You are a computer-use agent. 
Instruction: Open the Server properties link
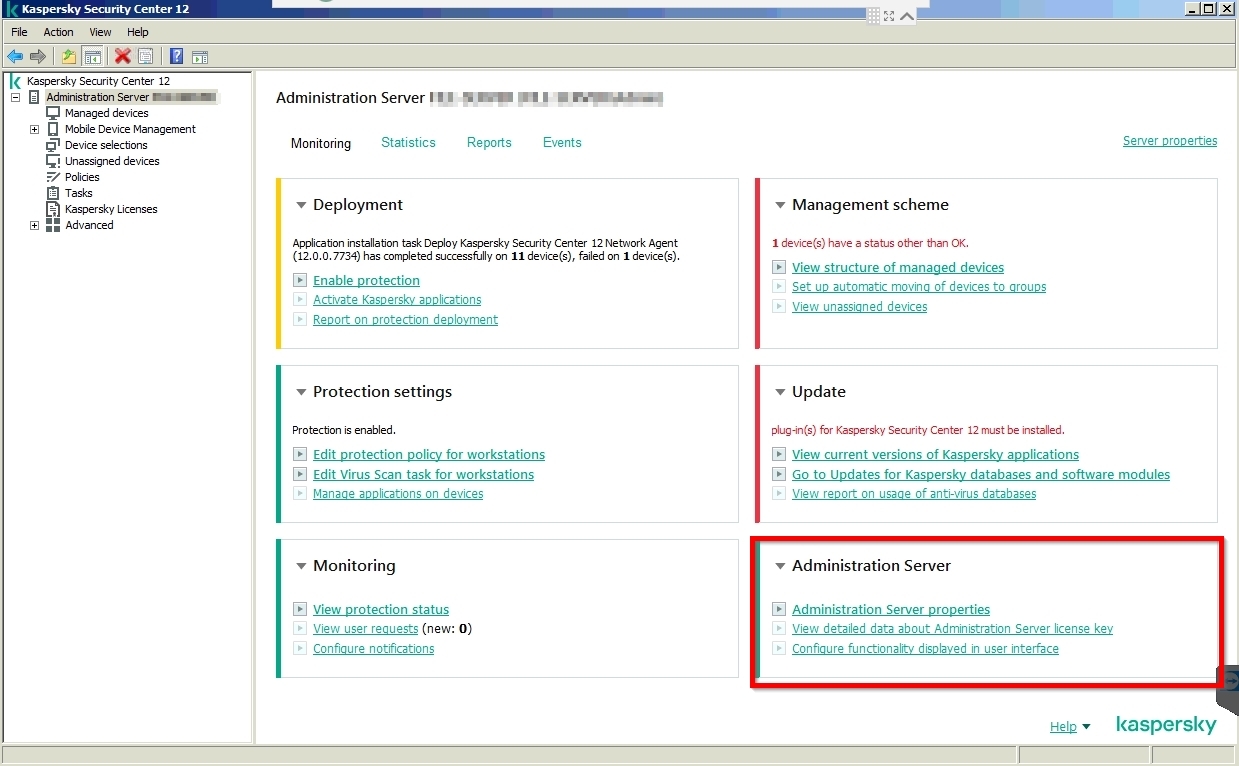coord(1170,141)
